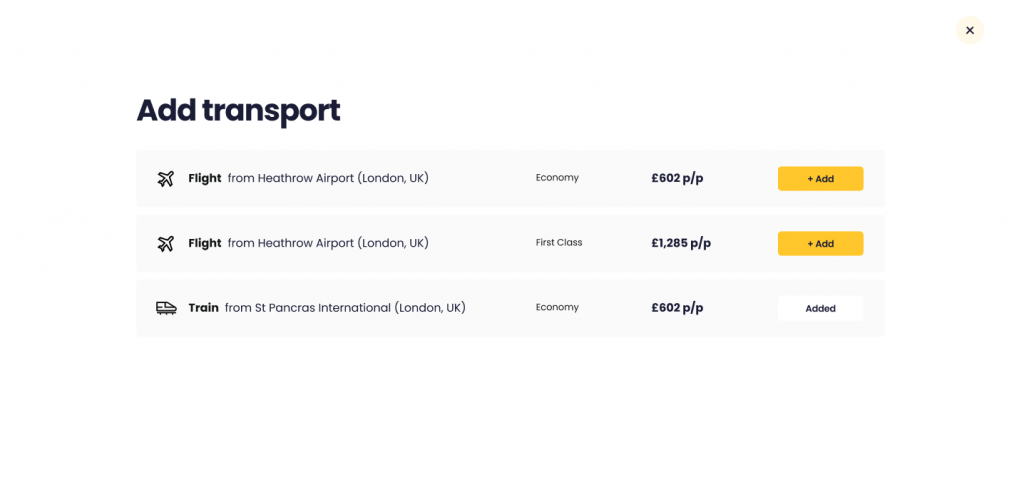1024x490 pixels.
Task: Click the £602 p/p flight price
Action: (x=677, y=178)
